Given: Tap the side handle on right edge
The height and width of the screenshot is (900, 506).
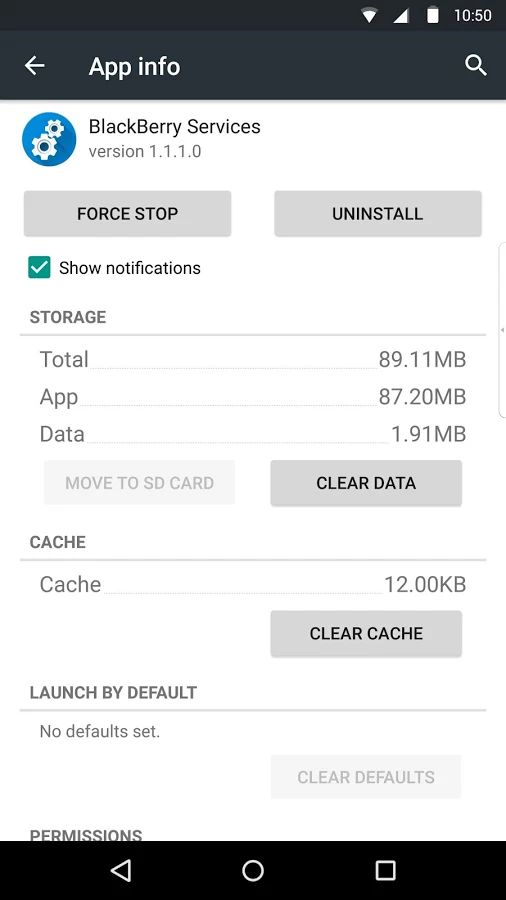Looking at the screenshot, I should tap(503, 330).
